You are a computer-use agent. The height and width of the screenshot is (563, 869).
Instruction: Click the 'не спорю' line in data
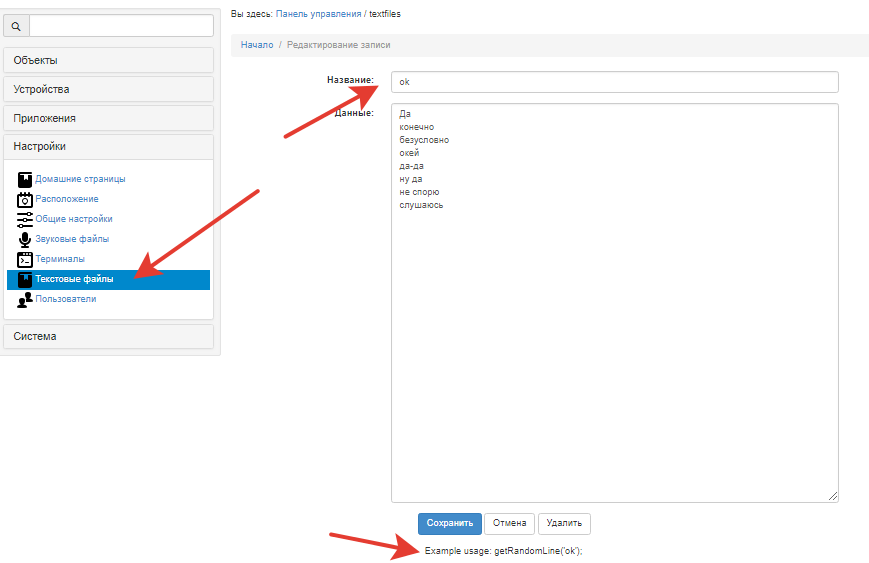click(419, 192)
